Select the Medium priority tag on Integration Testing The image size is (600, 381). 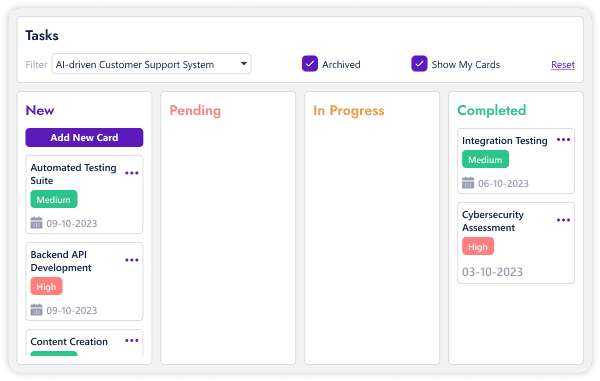[485, 159]
